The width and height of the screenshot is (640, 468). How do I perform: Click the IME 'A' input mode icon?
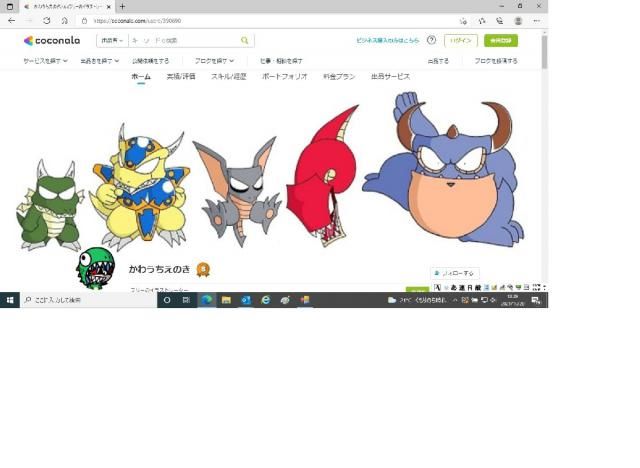point(437,287)
